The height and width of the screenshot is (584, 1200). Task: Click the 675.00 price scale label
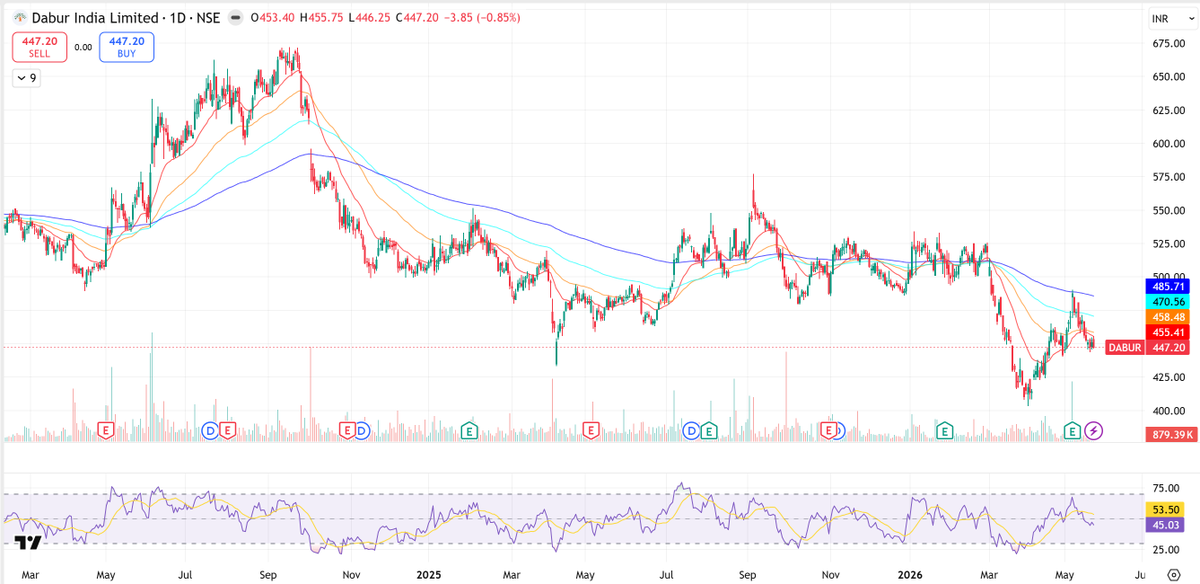(x=1167, y=44)
